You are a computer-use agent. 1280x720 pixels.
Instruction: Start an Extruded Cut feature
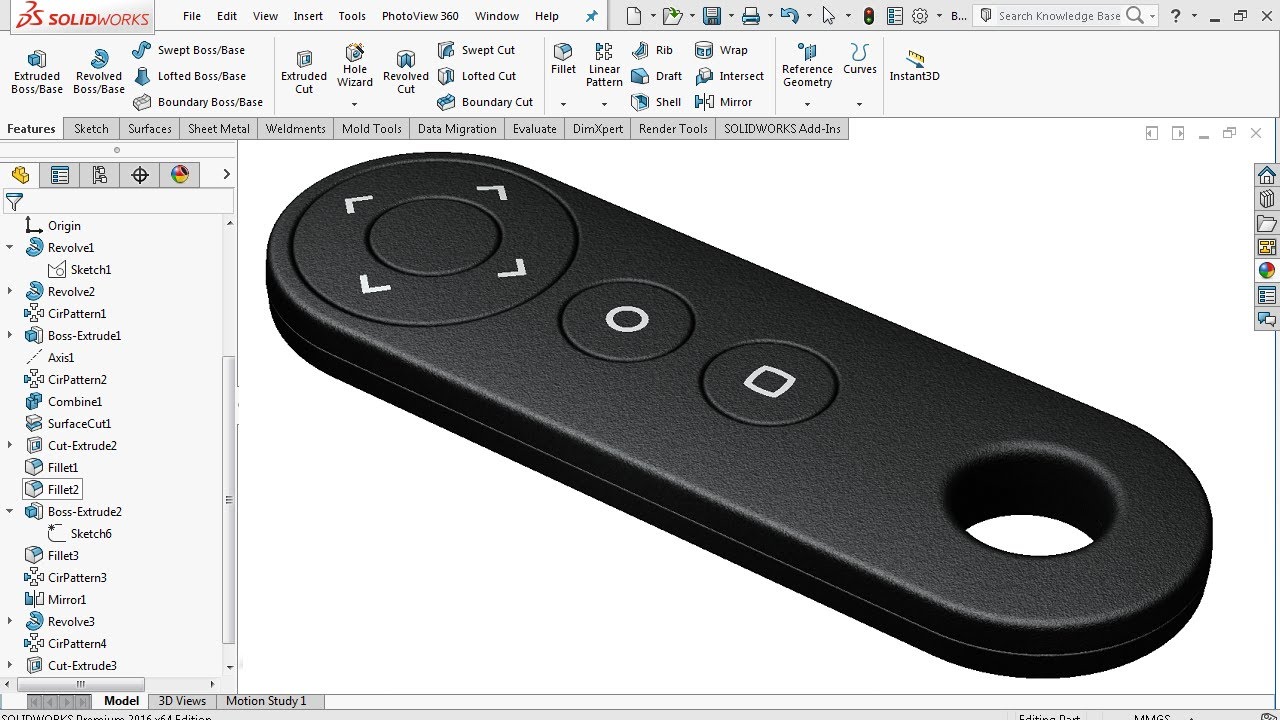coord(304,72)
